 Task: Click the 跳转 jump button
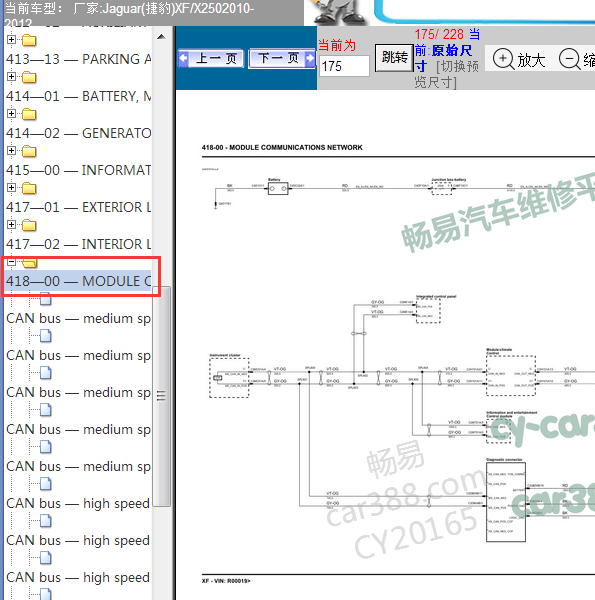point(394,57)
